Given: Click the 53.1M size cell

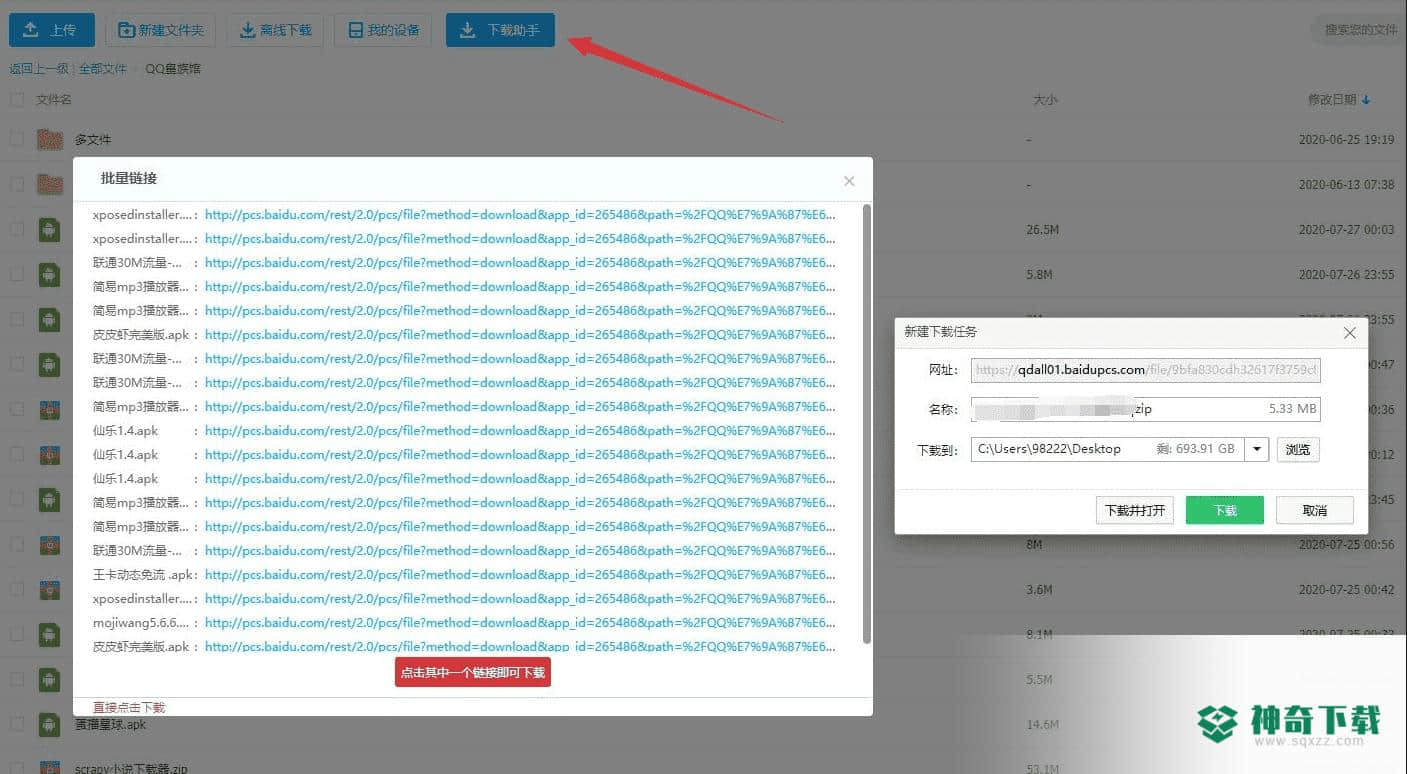Looking at the screenshot, I should (x=1041, y=769).
